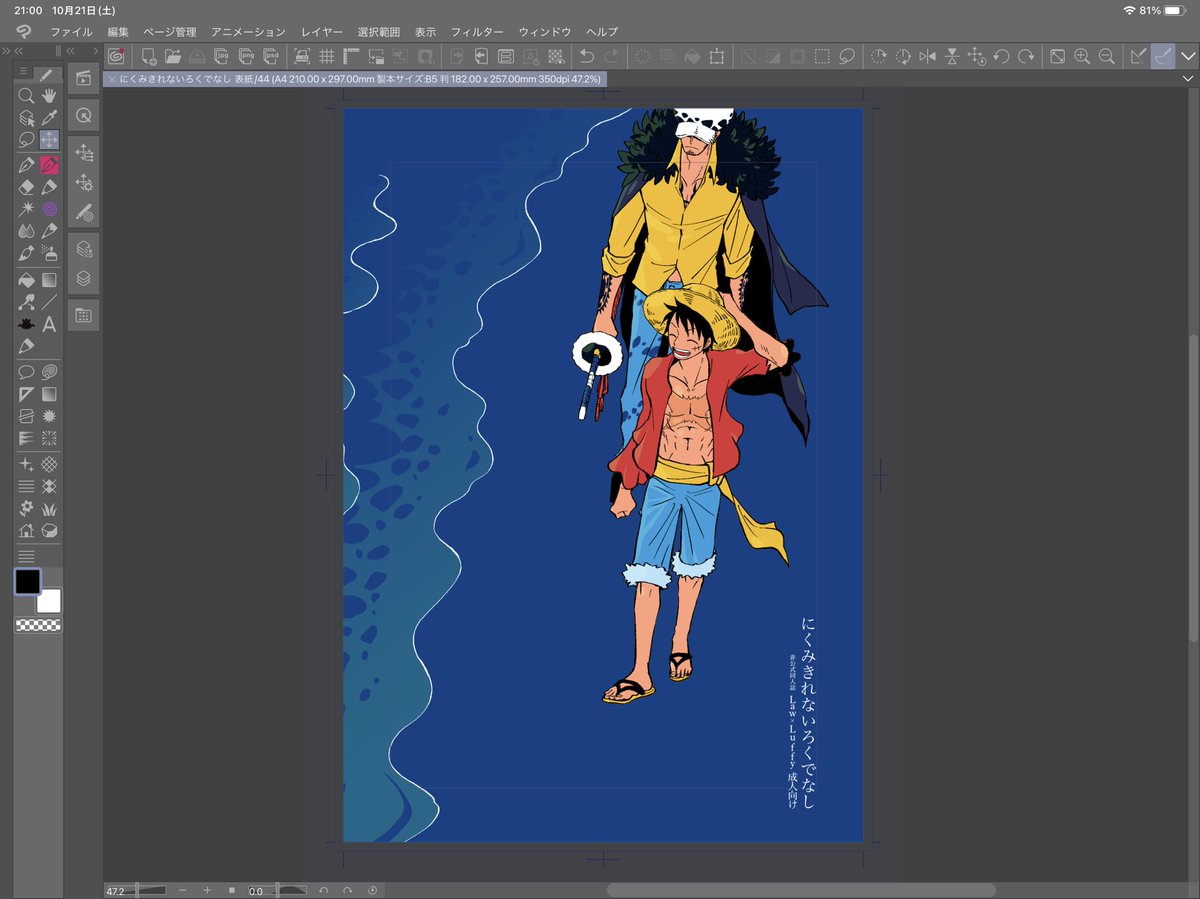This screenshot has width=1200, height=899.
Task: Select the Balloon speech bubble tool
Action: [26, 372]
